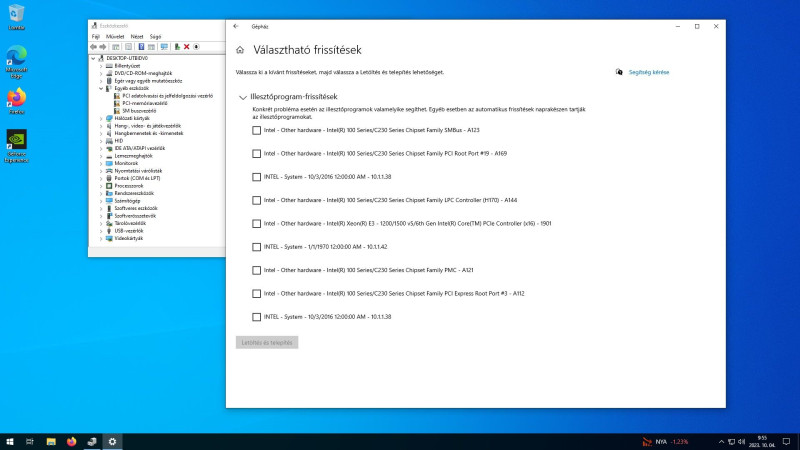Image resolution: width=800 pixels, height=450 pixels.
Task: Open the Fájl menu in Device Manager
Action: (x=95, y=37)
